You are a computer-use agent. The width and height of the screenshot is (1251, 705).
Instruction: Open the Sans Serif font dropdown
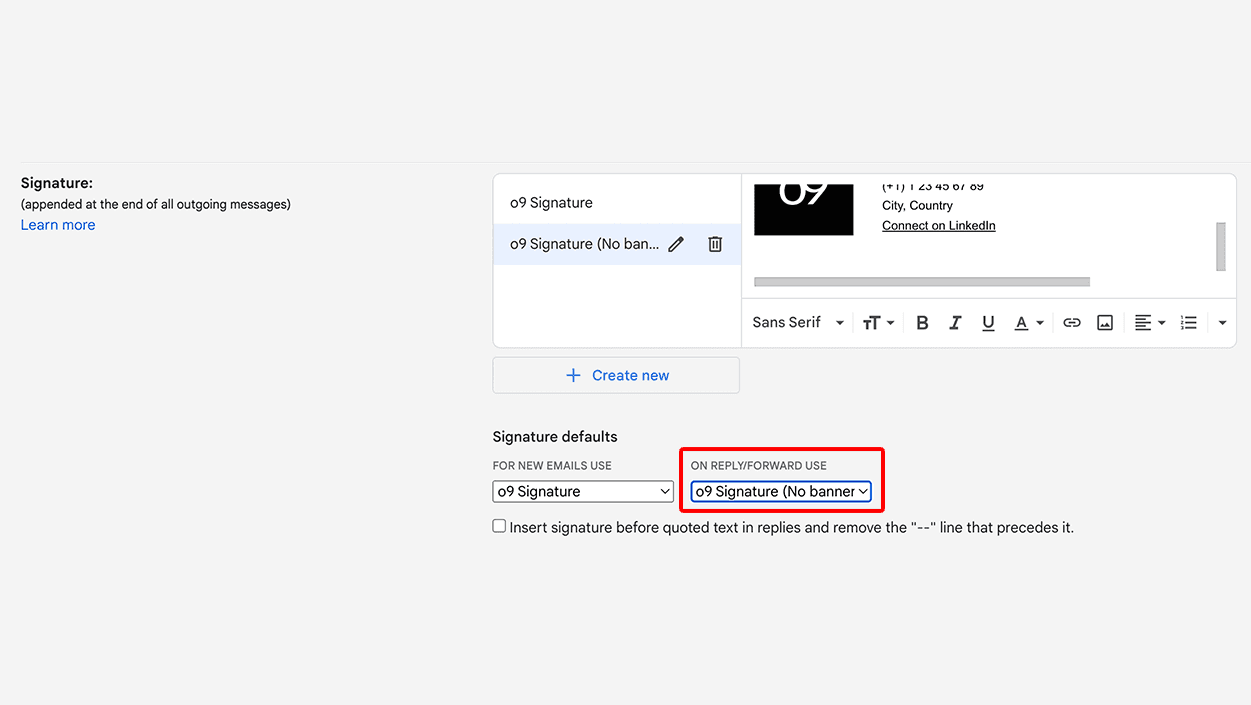tap(798, 322)
